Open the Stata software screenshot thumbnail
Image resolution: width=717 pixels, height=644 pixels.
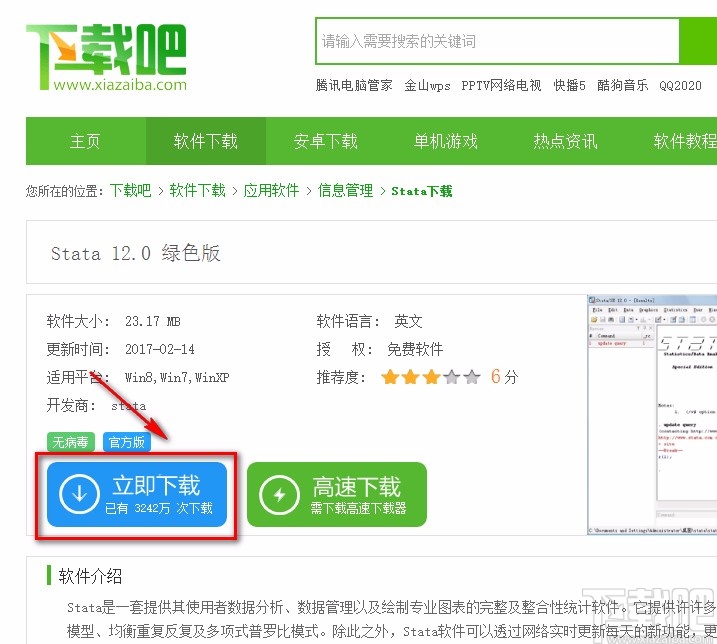(652, 415)
